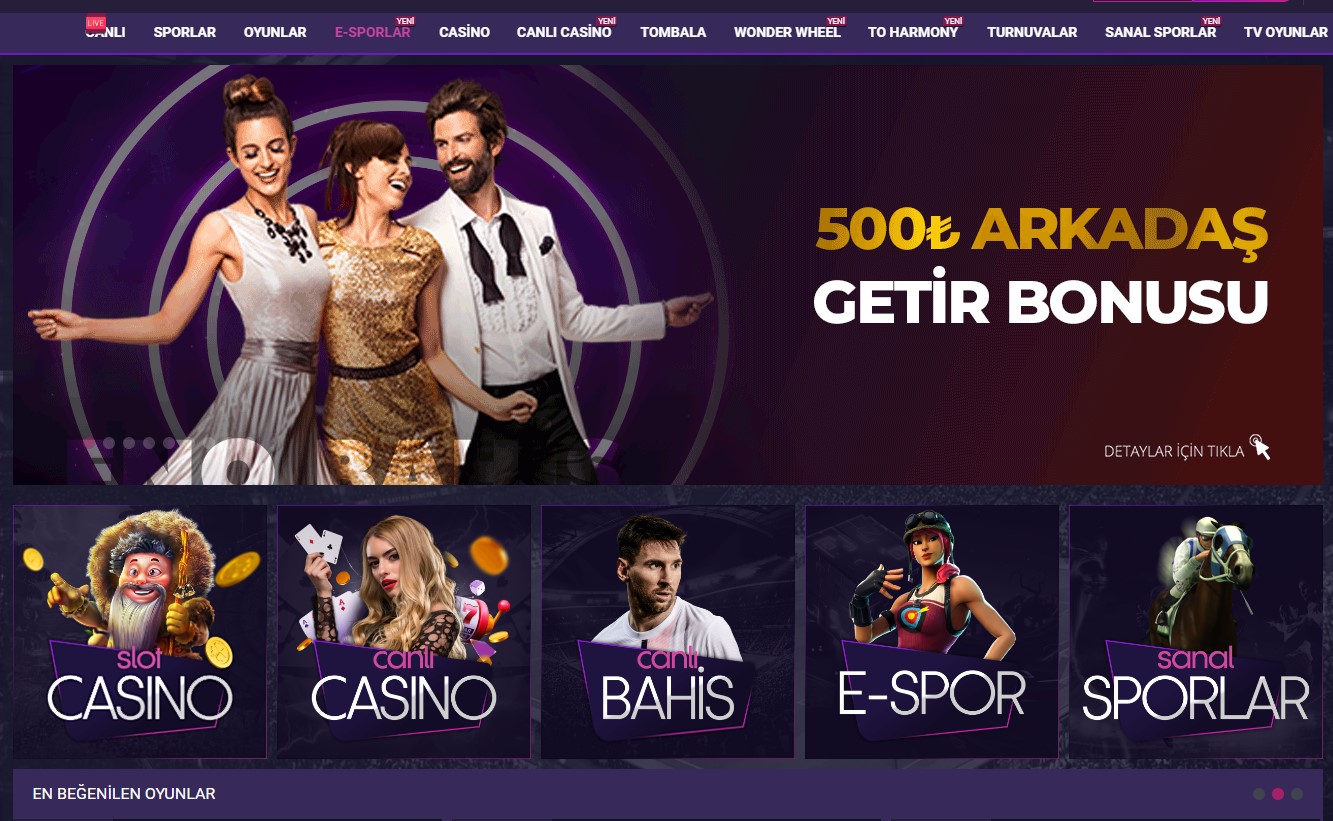
Task: Open the To Harmony menu item
Action: pos(913,32)
